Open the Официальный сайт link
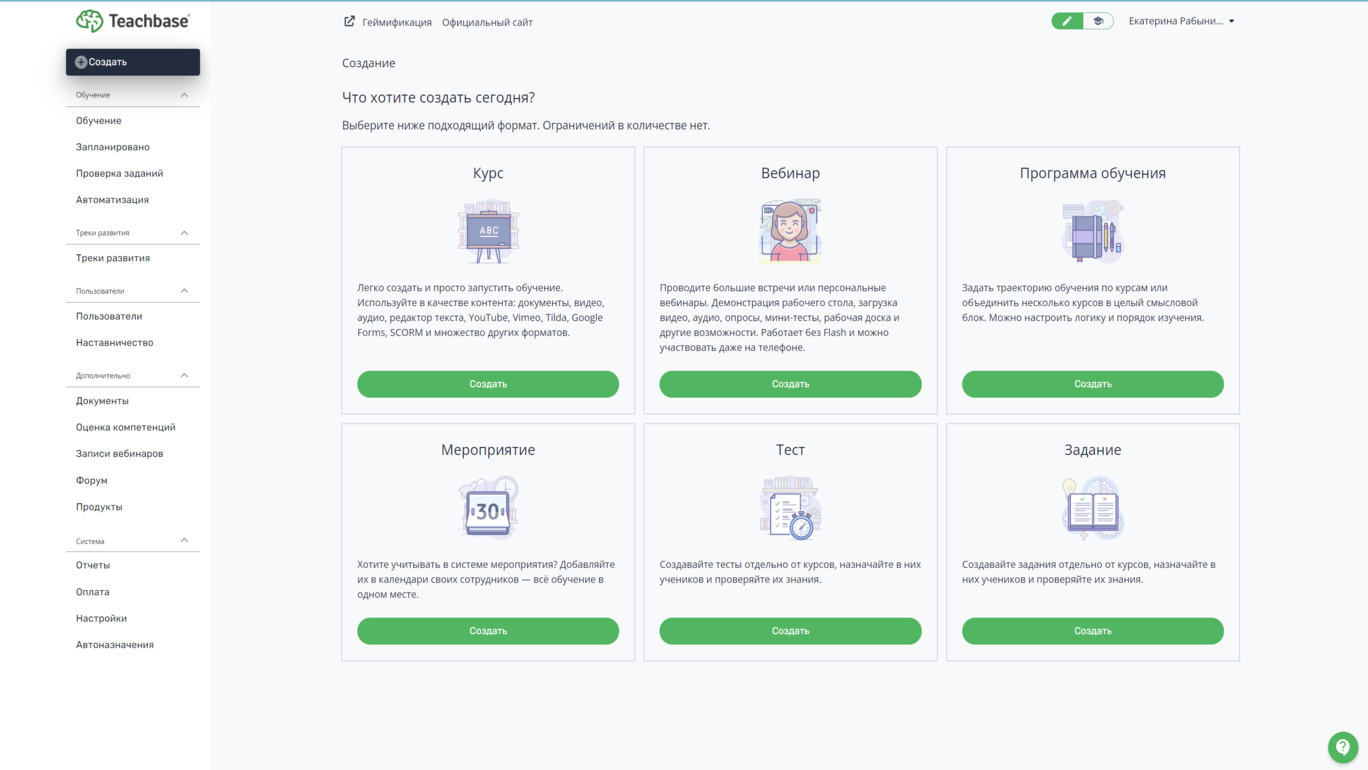Image resolution: width=1368 pixels, height=770 pixels. [487, 22]
